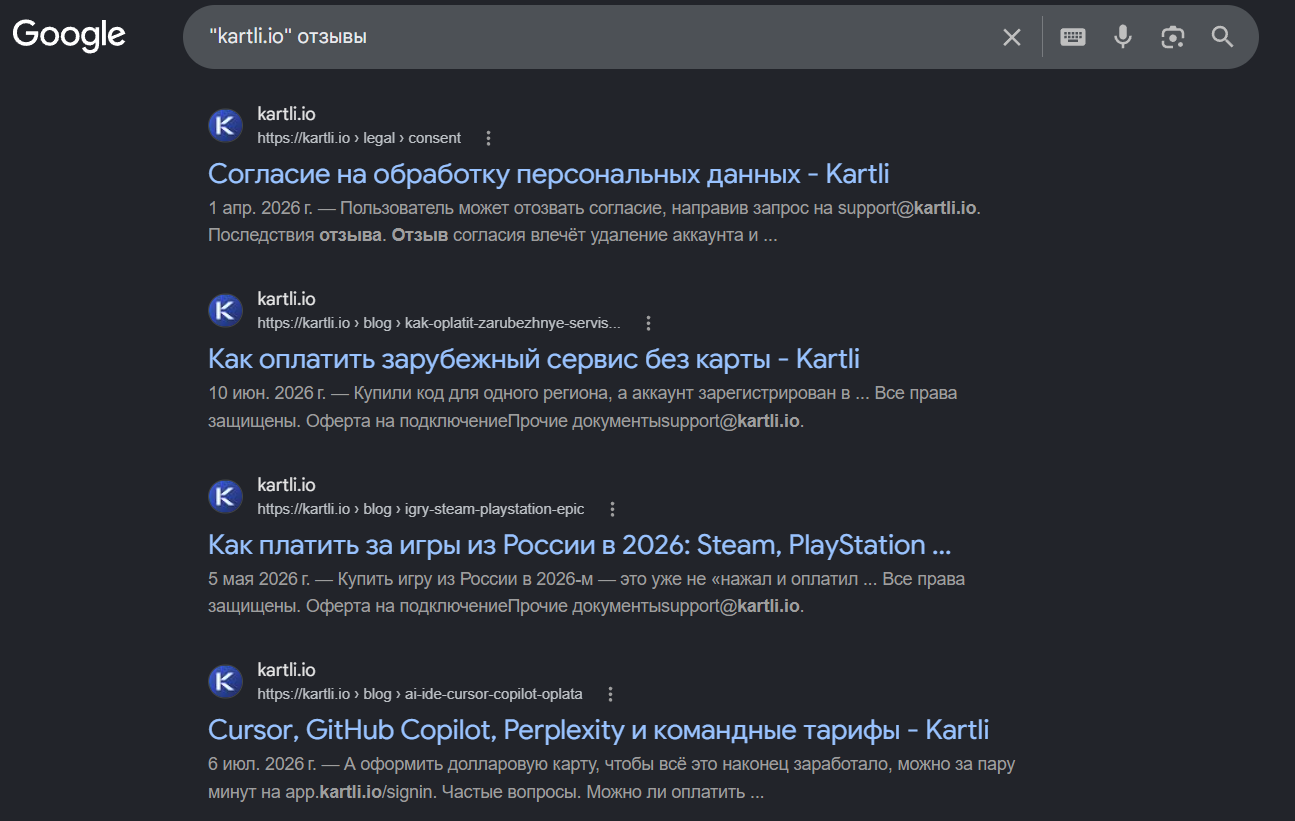Viewport: 1295px width, 821px height.
Task: Search by image using the camera icon
Action: 1173,37
